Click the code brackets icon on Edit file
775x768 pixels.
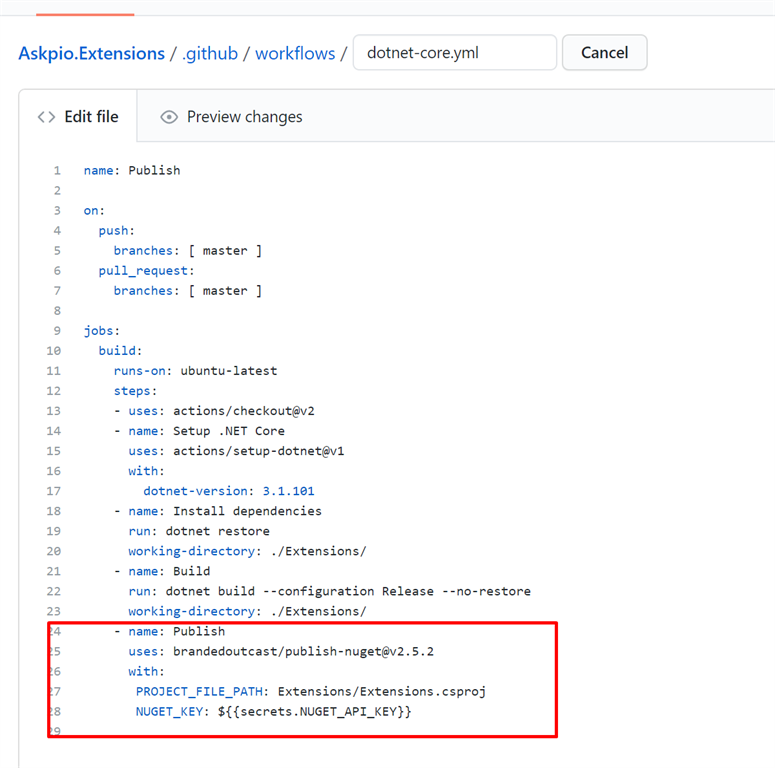tap(46, 117)
